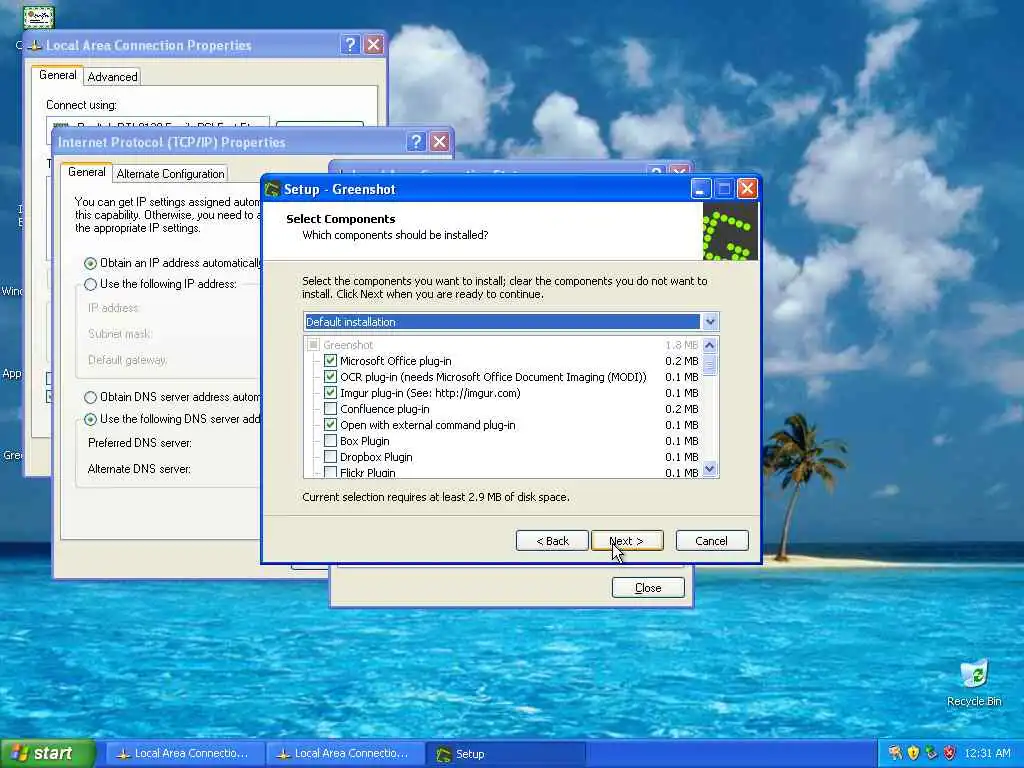Click the help button of Local Area Connection Properties

point(349,44)
